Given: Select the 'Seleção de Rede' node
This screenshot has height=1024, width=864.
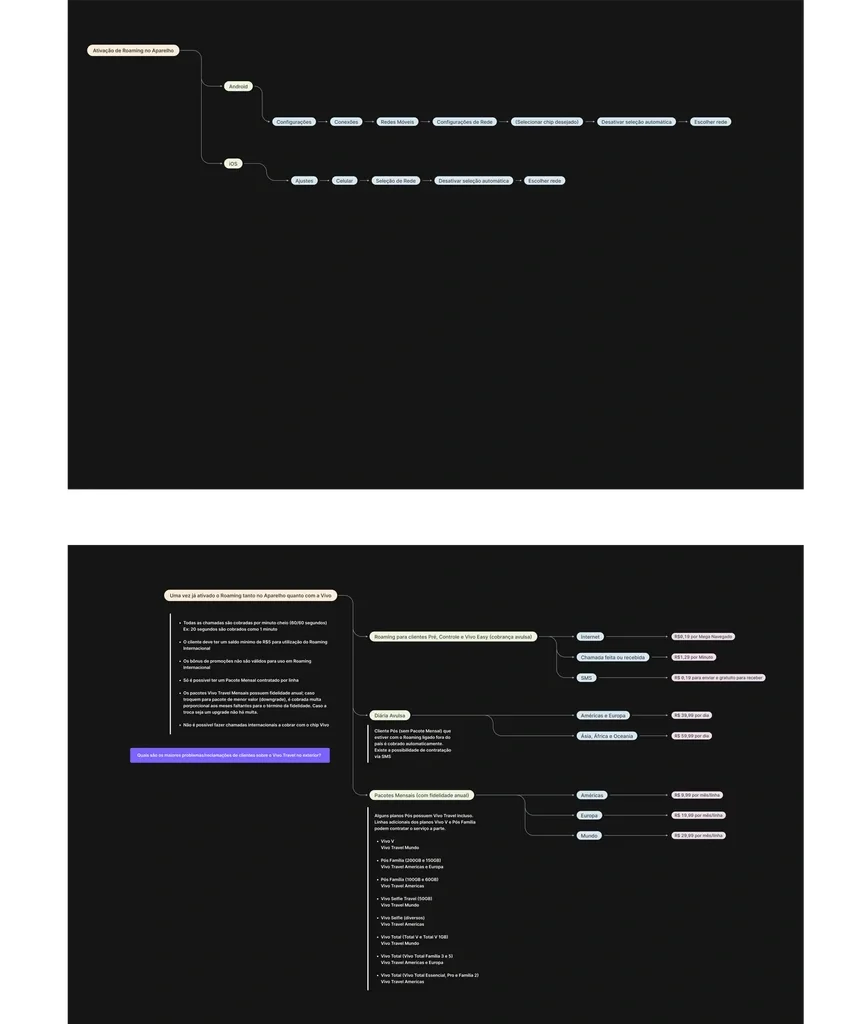Looking at the screenshot, I should (x=396, y=180).
